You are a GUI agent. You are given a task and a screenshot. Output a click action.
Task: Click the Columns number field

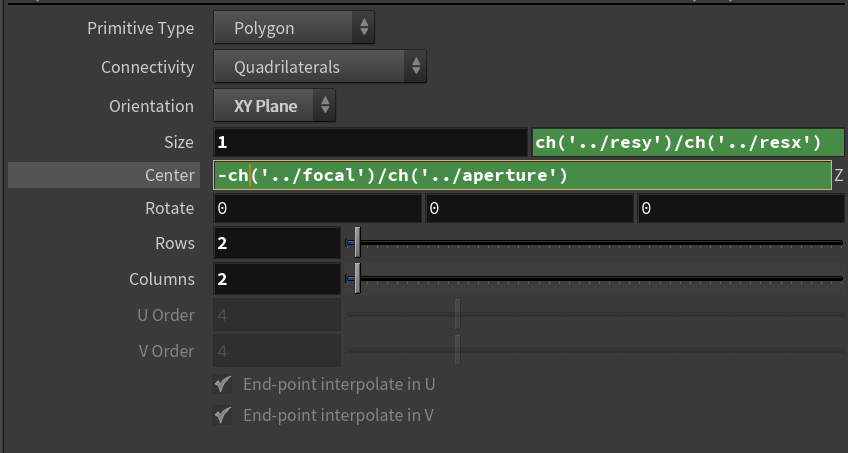pyautogui.click(x=277, y=279)
